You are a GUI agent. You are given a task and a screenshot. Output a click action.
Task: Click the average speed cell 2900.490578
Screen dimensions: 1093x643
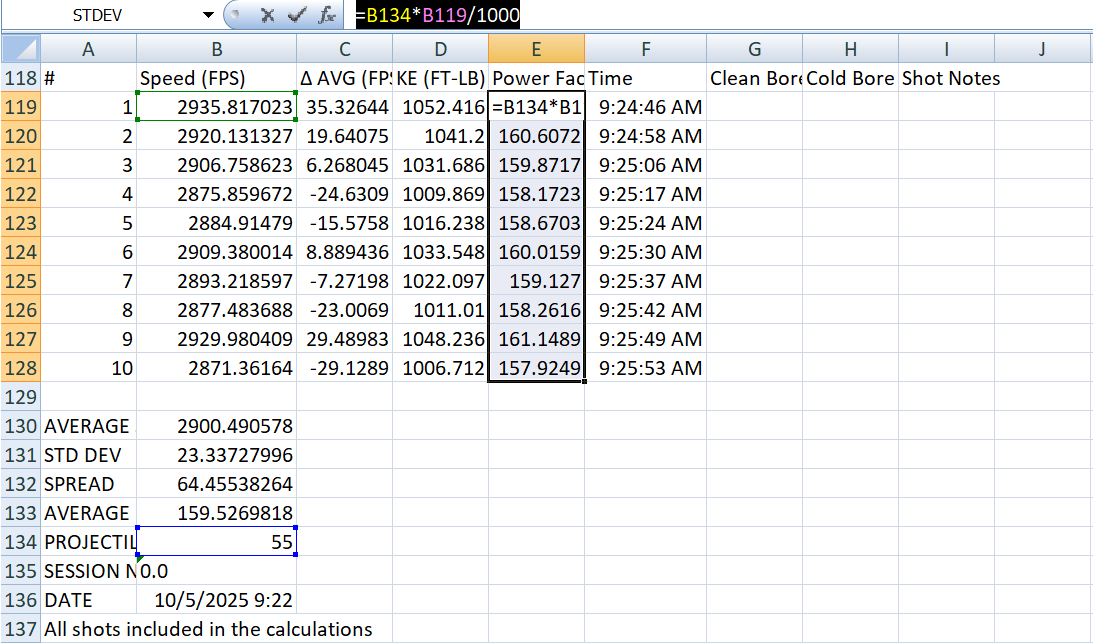216,426
